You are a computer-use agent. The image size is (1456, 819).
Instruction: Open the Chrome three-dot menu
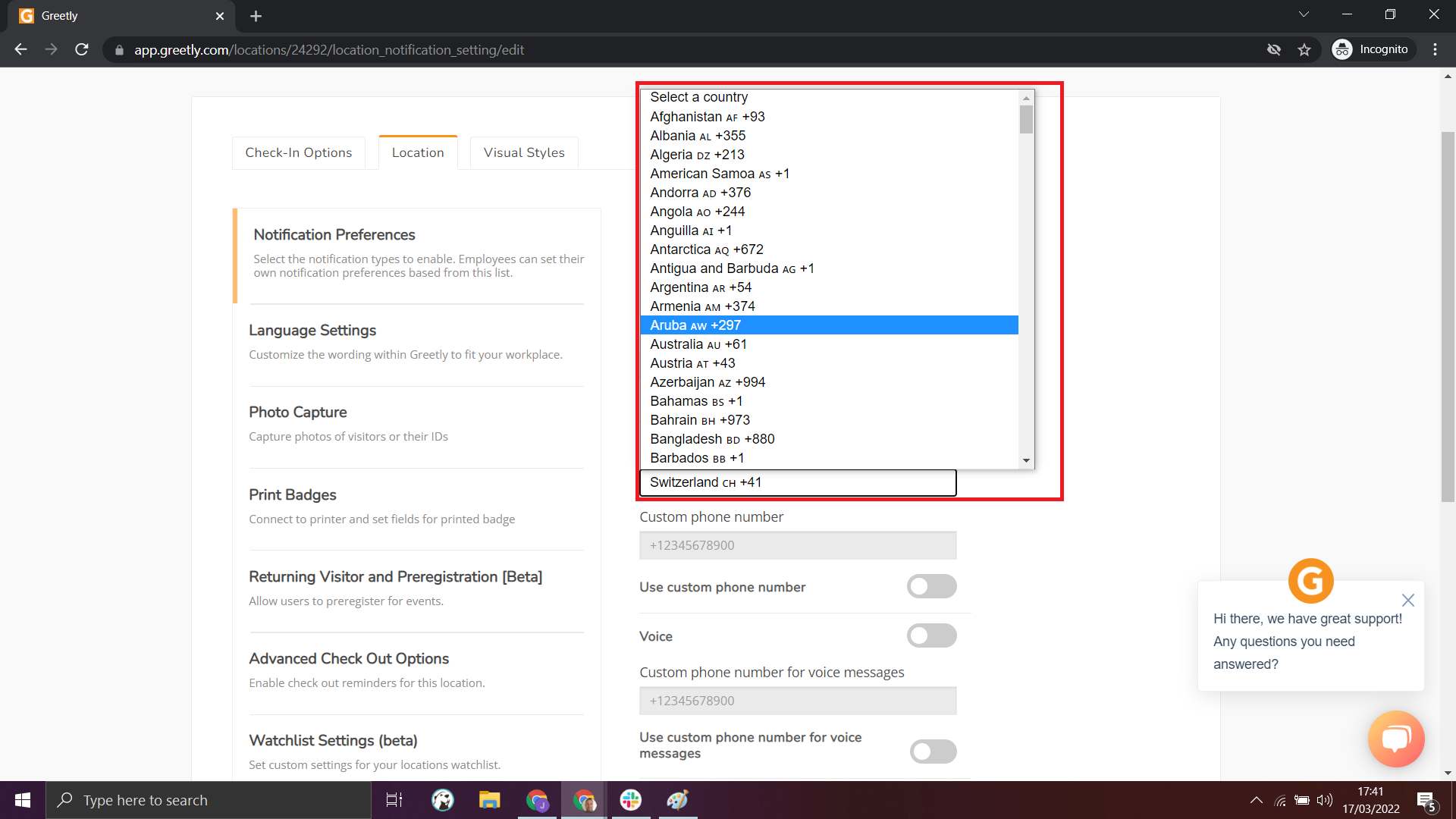1436,49
